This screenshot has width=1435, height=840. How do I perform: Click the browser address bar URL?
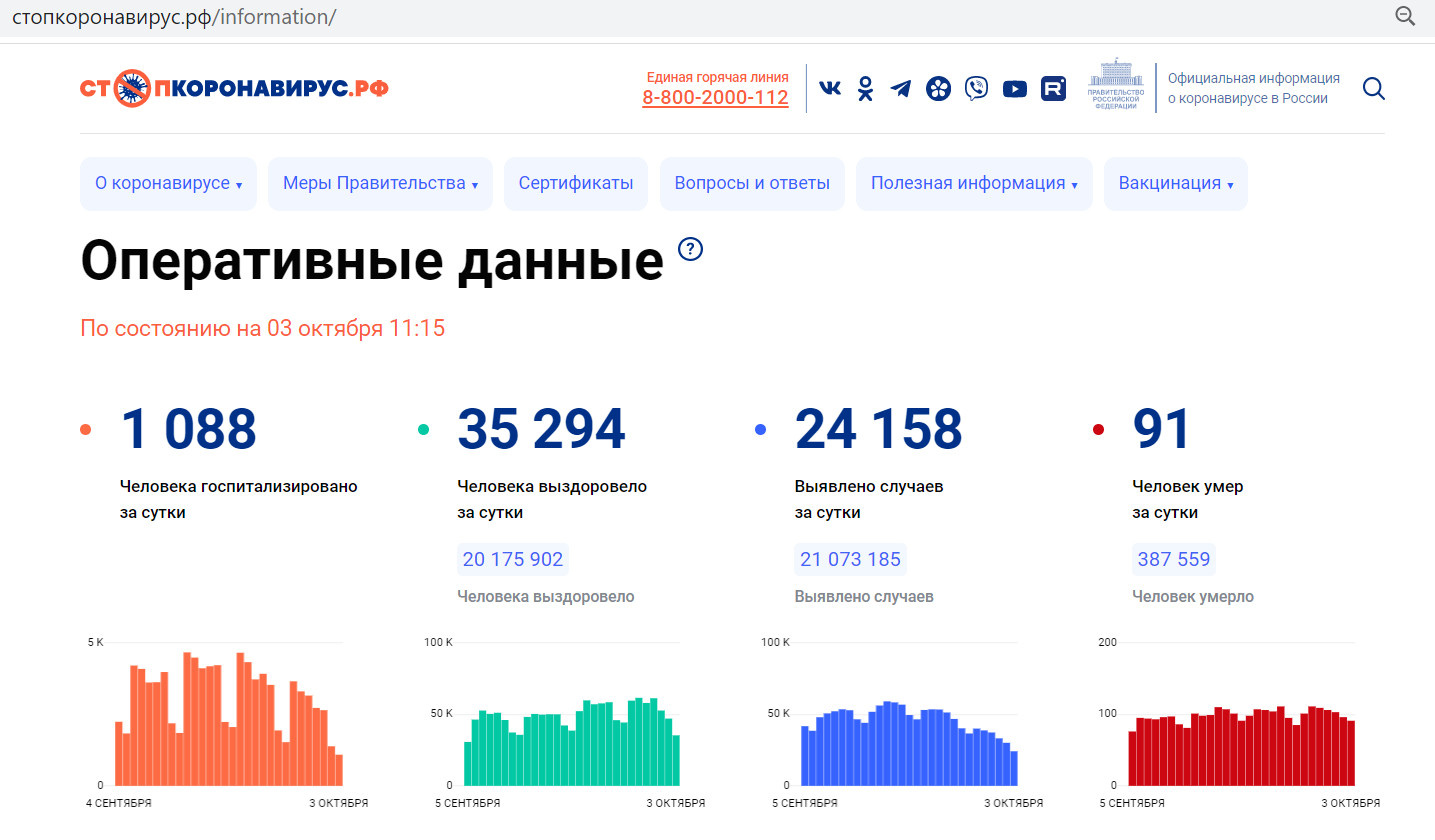tap(174, 17)
